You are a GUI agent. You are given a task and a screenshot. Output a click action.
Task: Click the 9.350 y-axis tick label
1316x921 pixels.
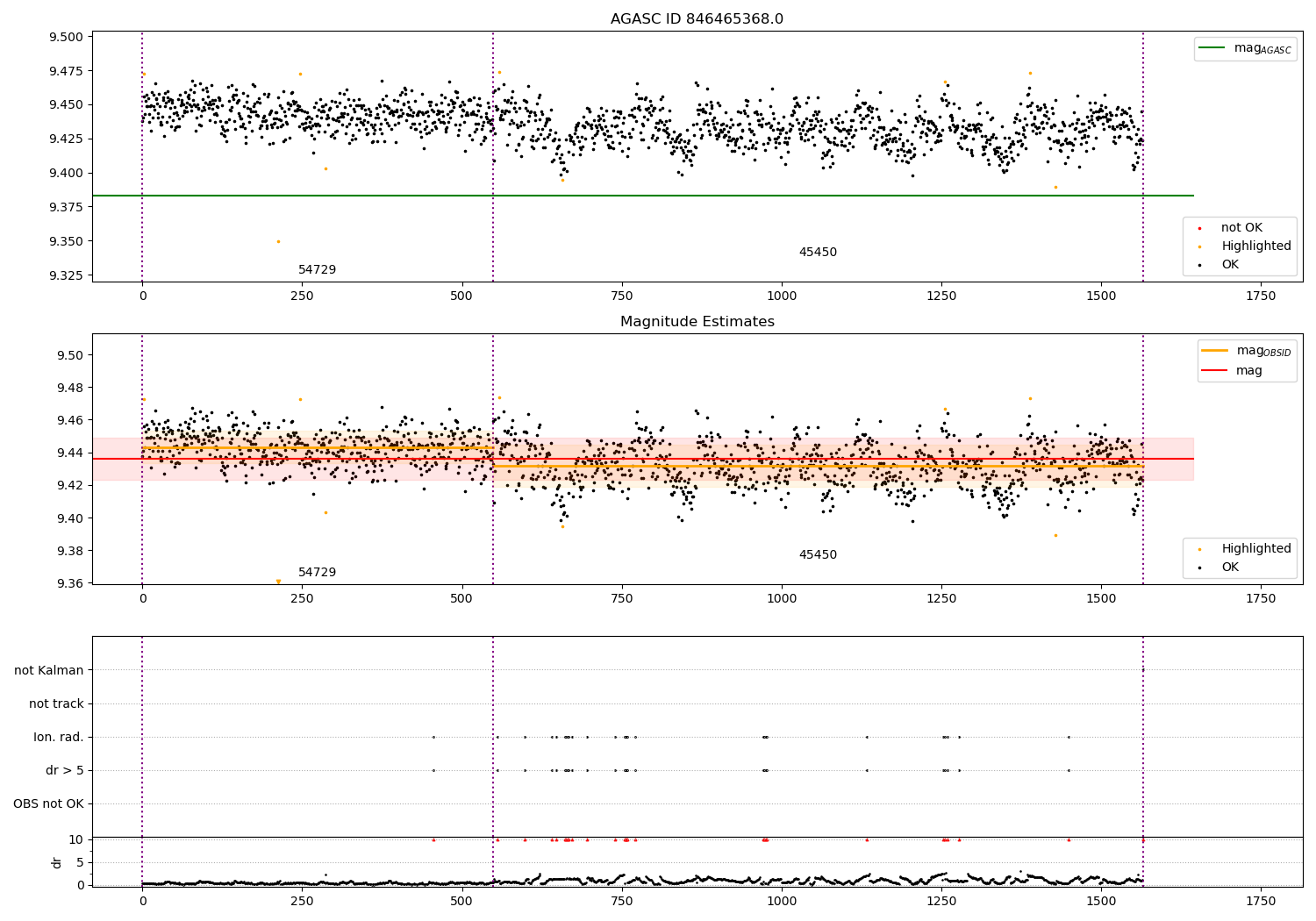(67, 241)
